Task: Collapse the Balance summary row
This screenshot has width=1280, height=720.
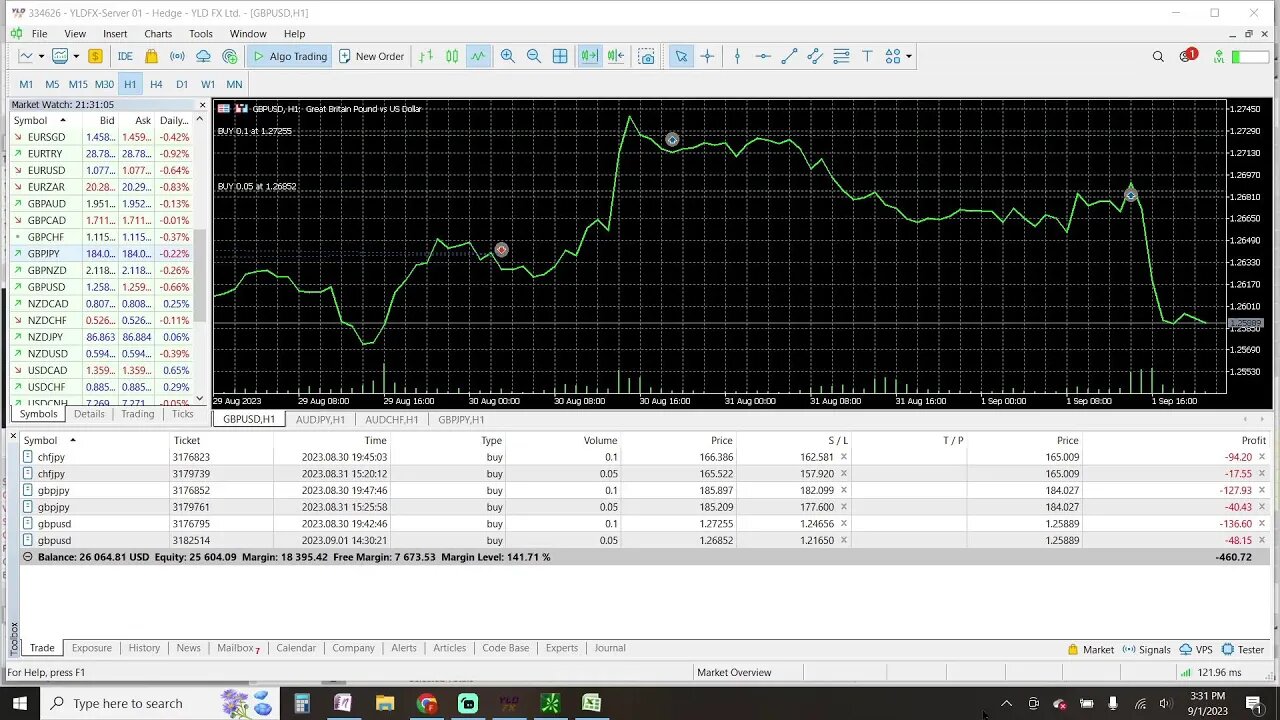Action: [27, 557]
